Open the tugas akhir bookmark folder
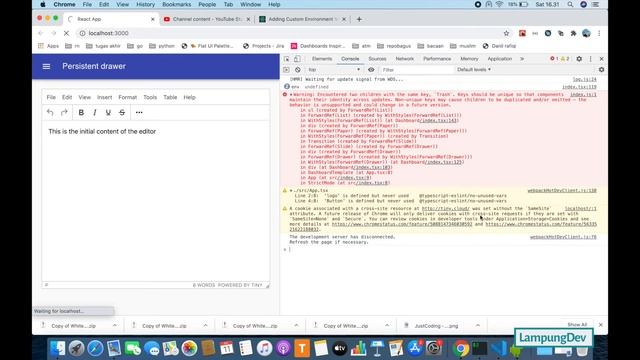Viewport: 640px width, 360px height. click(103, 46)
